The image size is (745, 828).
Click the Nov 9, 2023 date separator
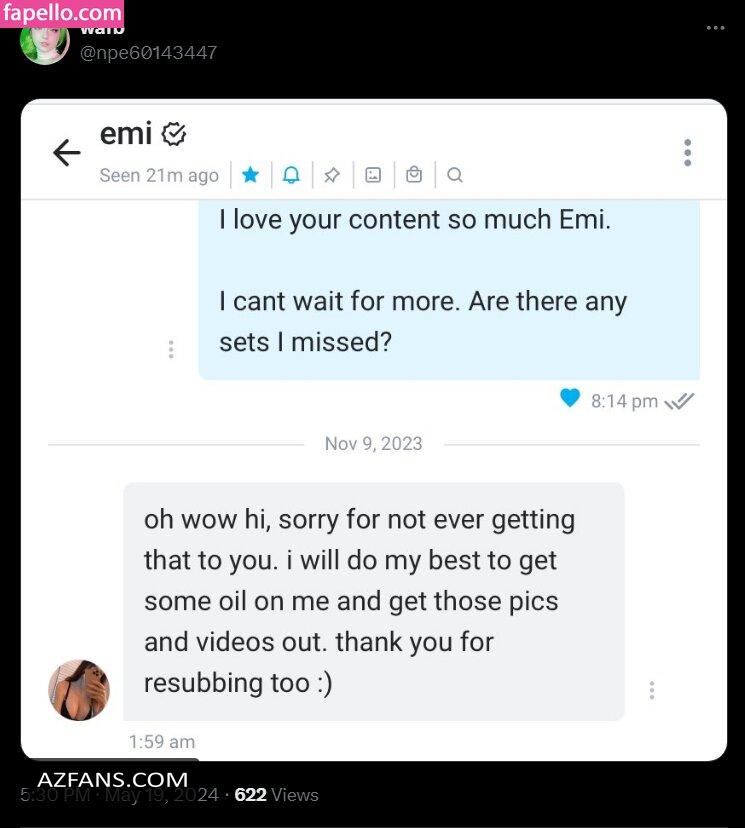pyautogui.click(x=373, y=443)
